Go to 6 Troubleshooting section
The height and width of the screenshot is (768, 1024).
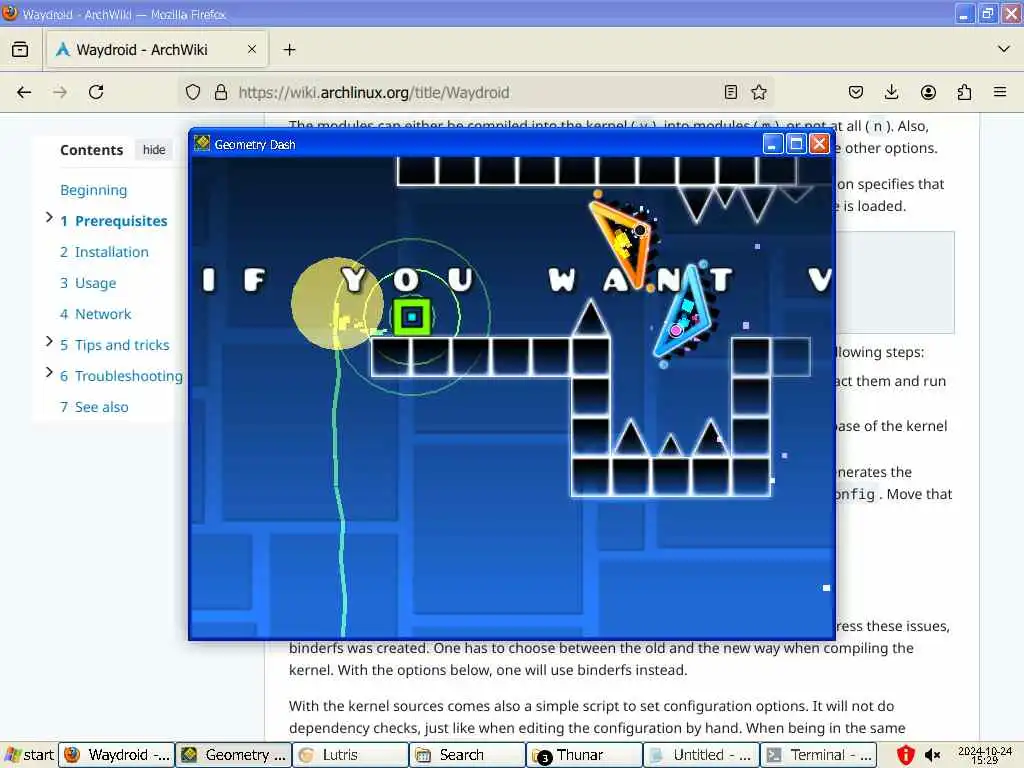pos(121,376)
